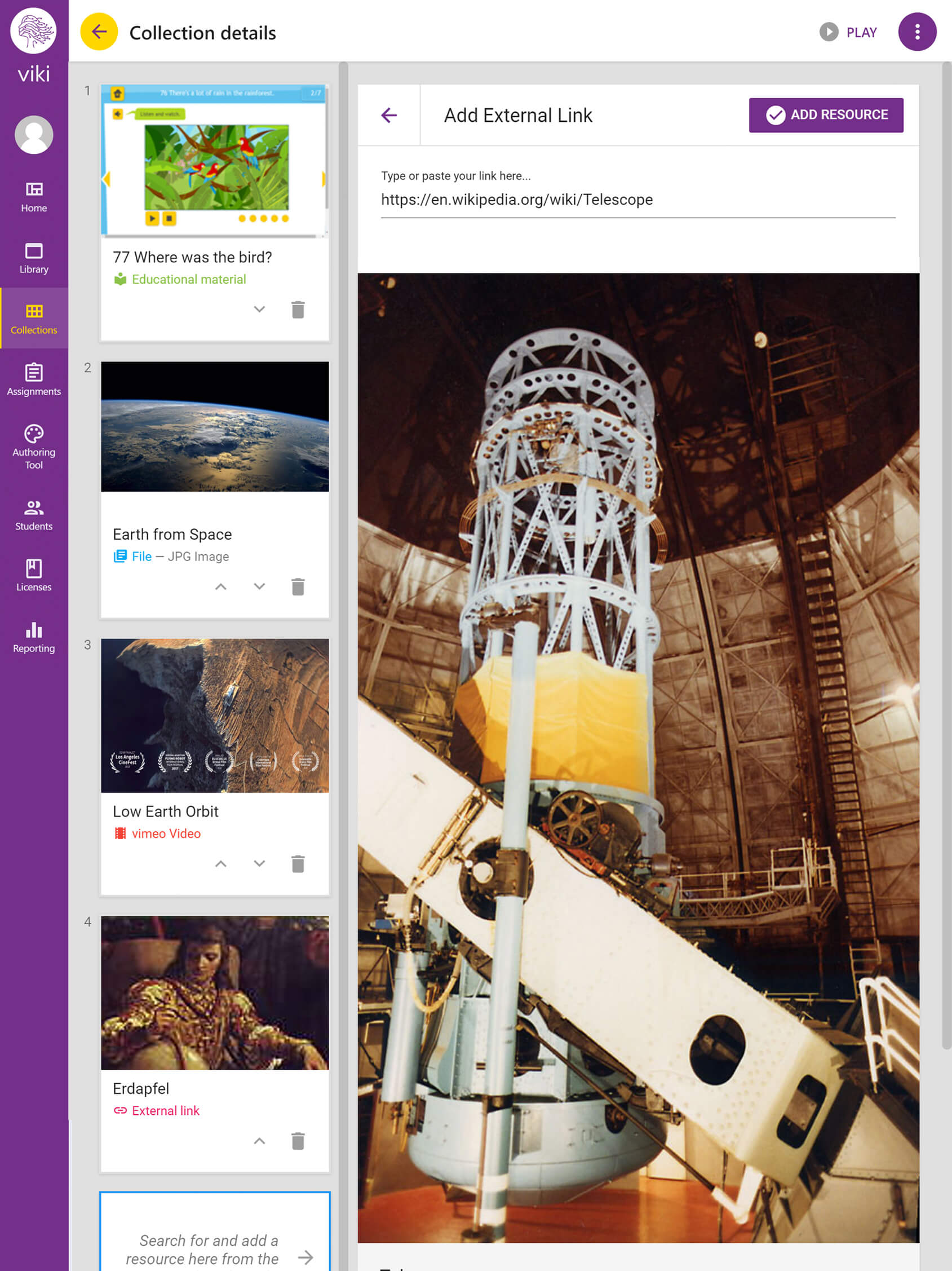Click the yellow back arrow button
This screenshot has width=952, height=1271.
point(99,32)
